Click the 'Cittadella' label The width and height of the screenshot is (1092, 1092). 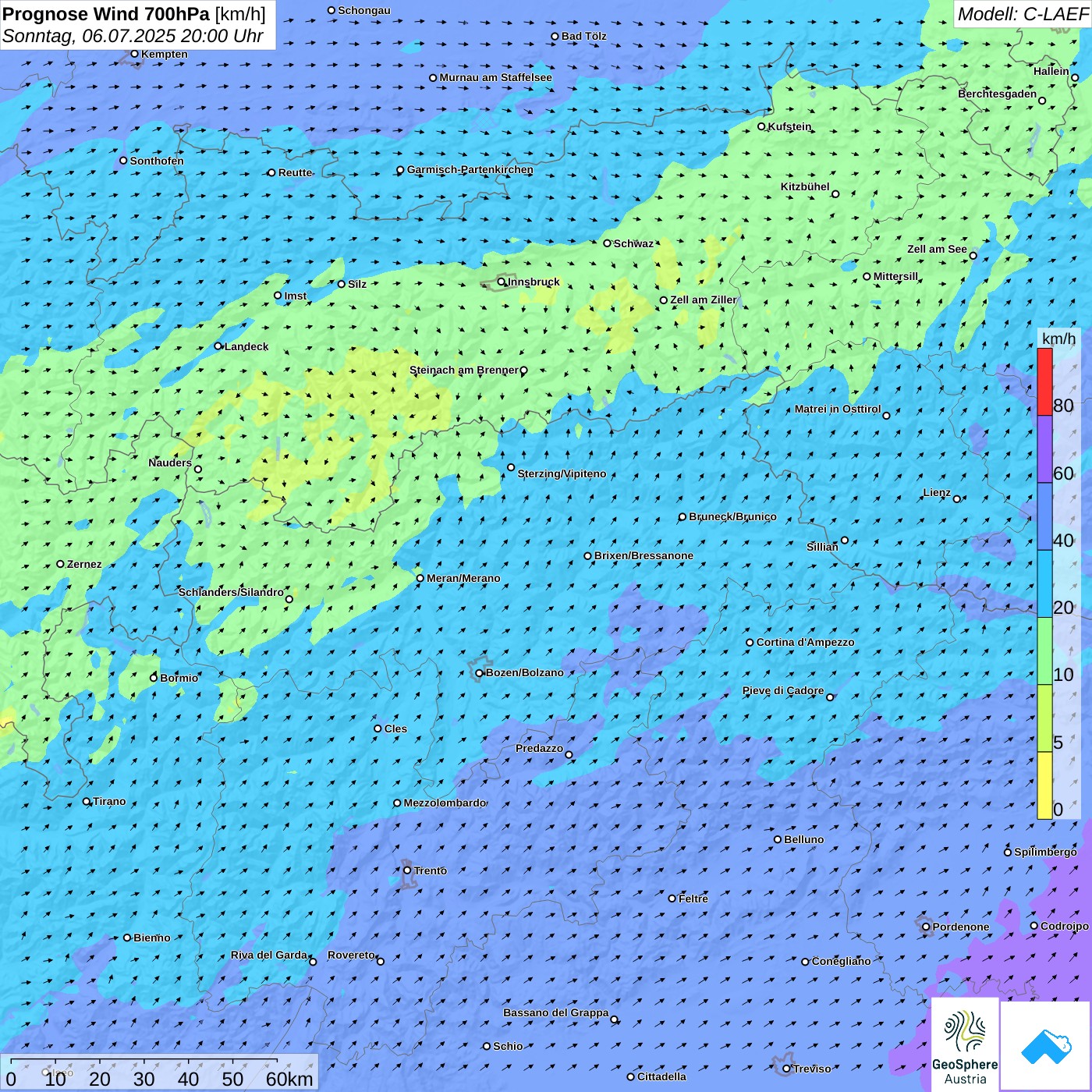coord(661,1076)
